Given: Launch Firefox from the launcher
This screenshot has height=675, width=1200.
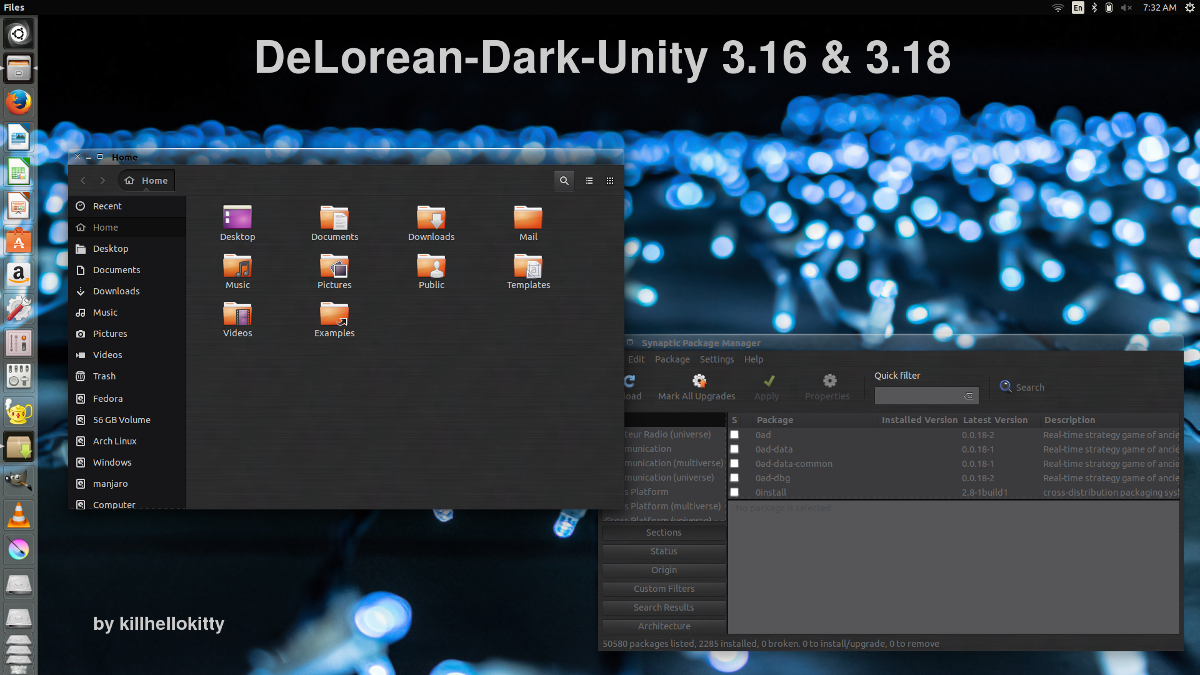Looking at the screenshot, I should pos(19,103).
